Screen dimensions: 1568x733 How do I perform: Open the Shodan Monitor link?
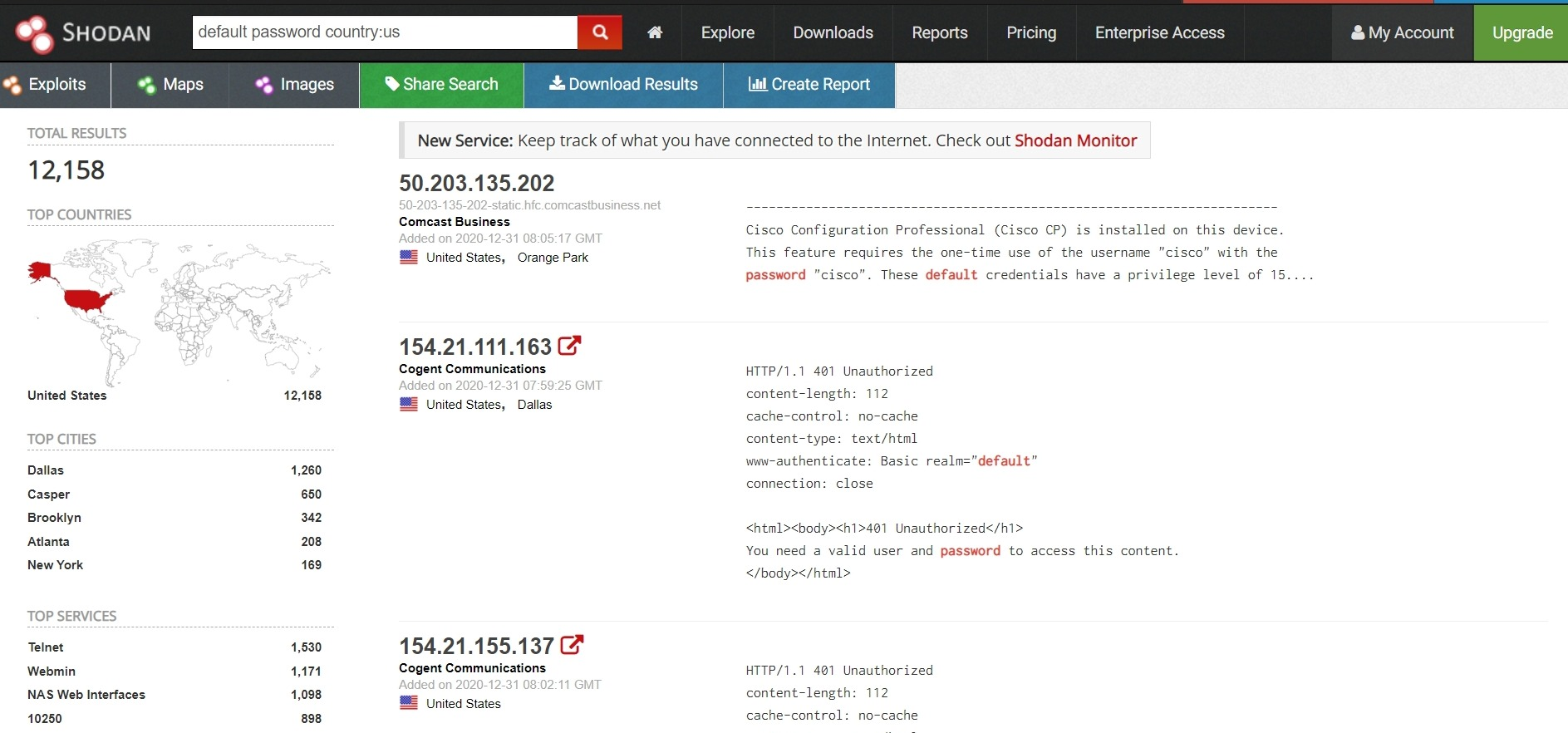[x=1075, y=140]
